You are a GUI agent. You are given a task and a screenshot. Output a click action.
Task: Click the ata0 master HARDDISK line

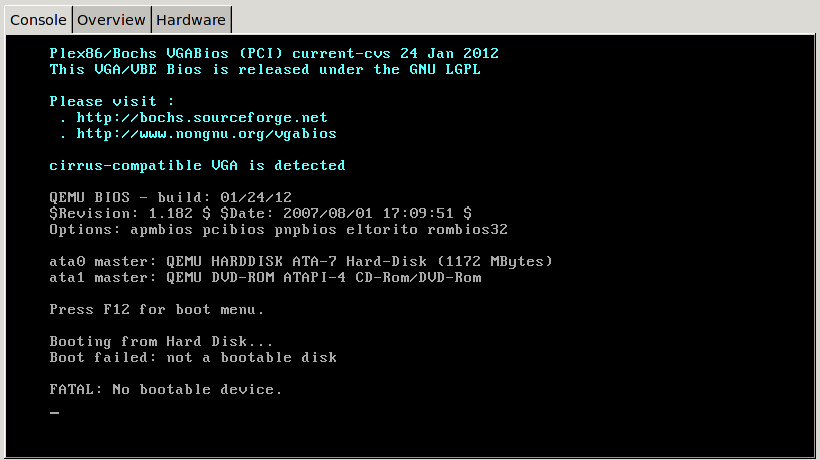click(301, 261)
